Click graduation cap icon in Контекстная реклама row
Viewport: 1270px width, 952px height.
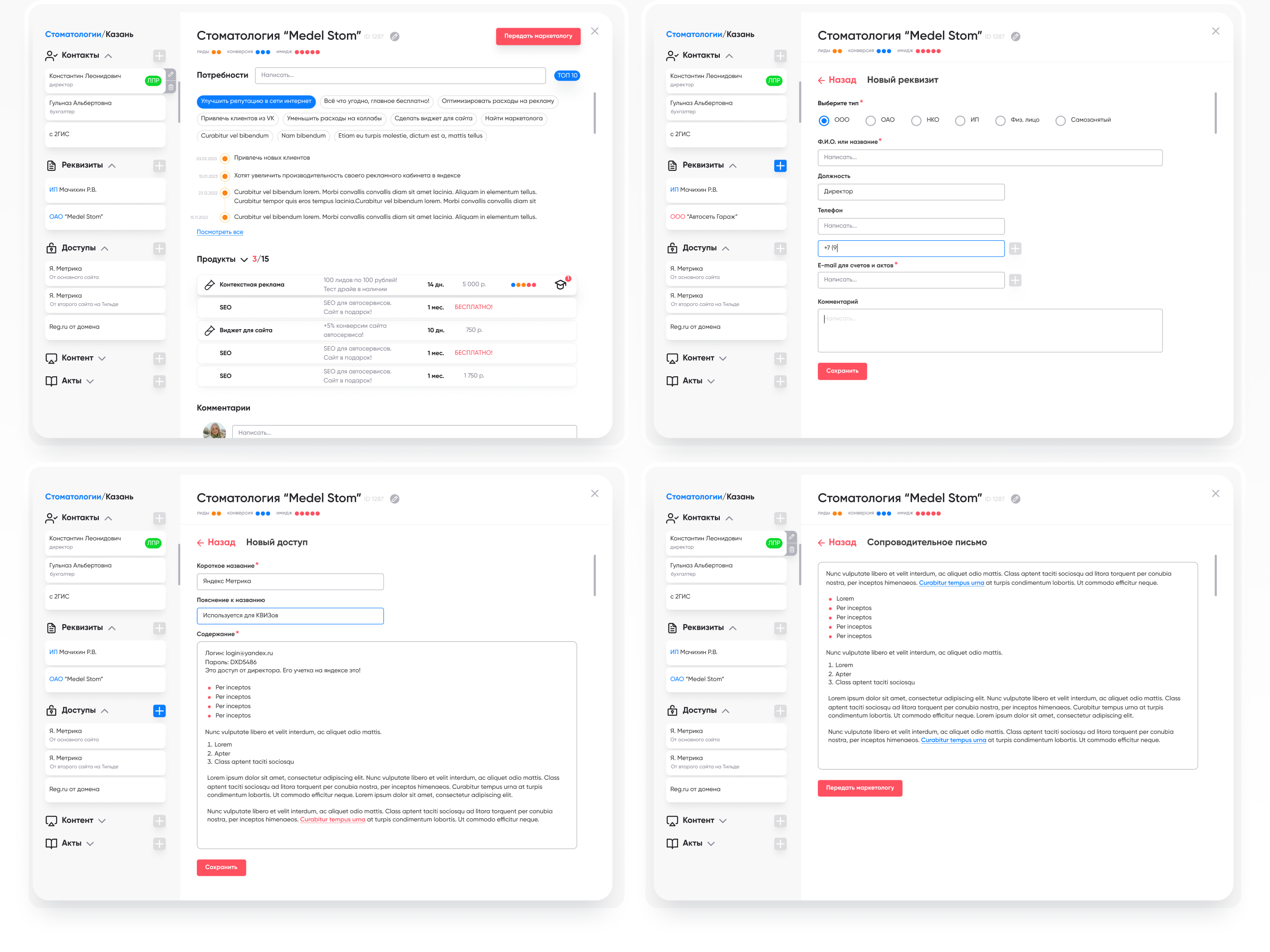click(560, 285)
